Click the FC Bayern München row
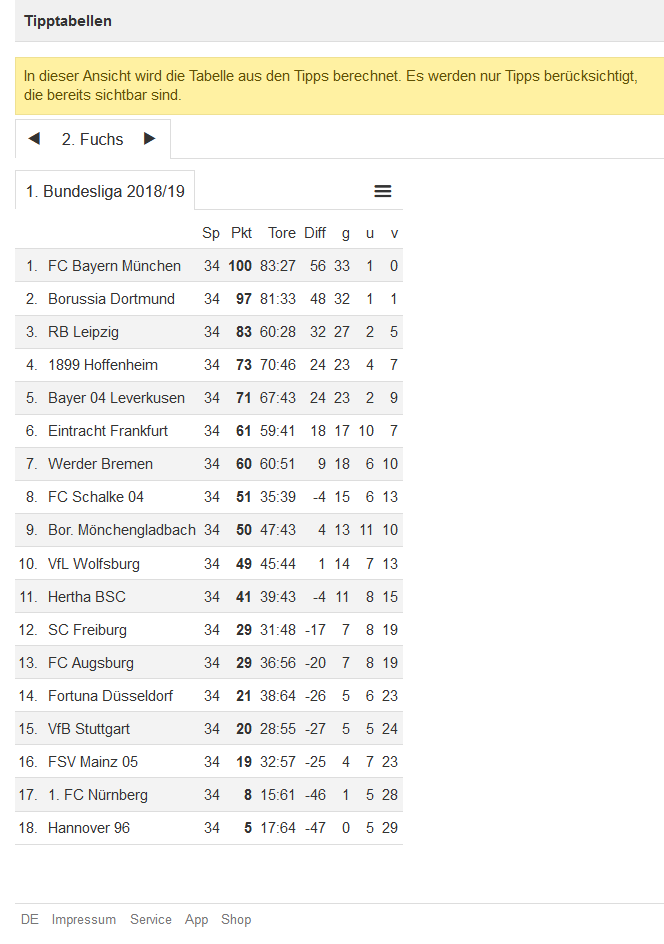 114,266
